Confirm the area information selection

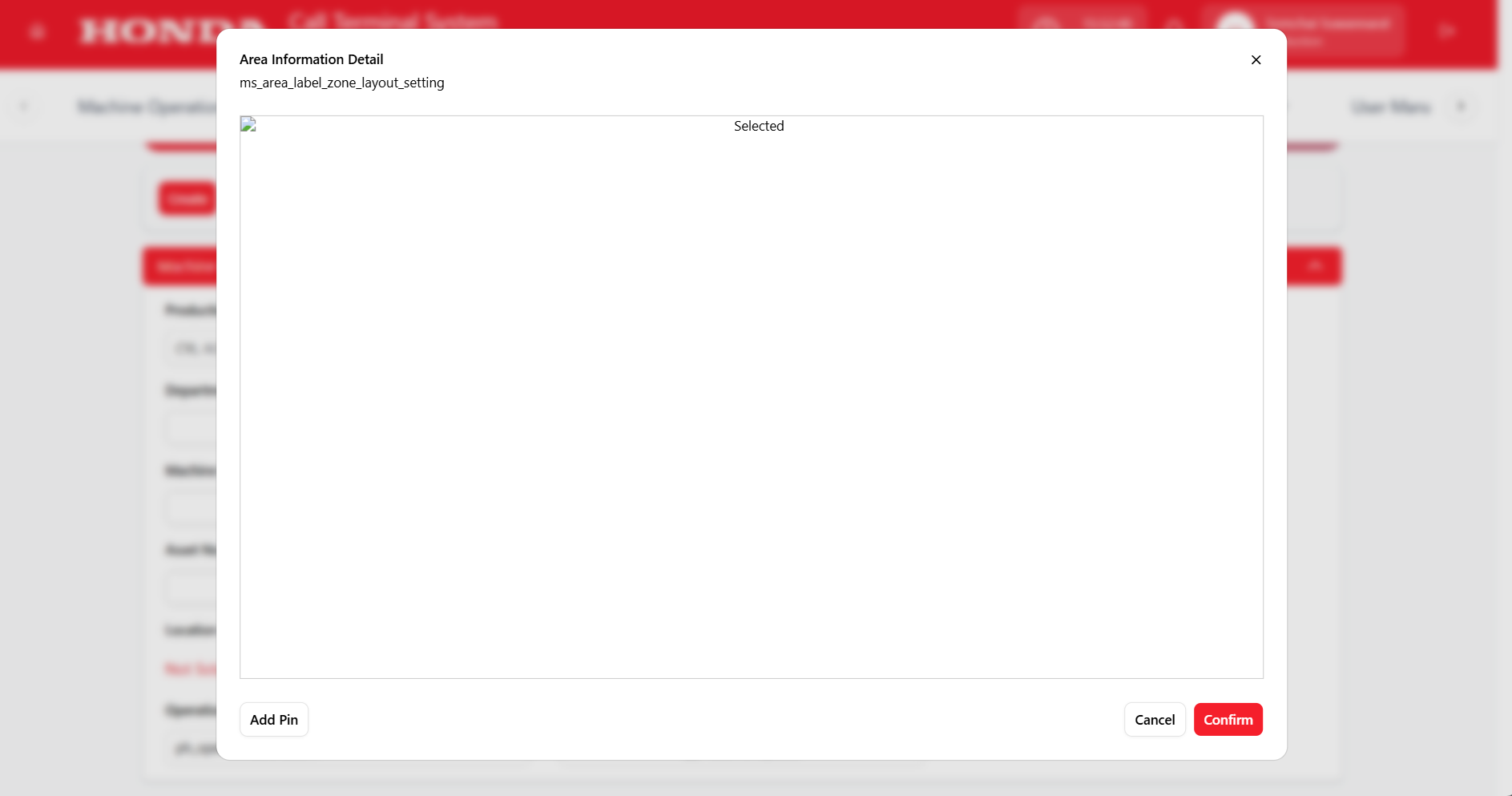1228,720
